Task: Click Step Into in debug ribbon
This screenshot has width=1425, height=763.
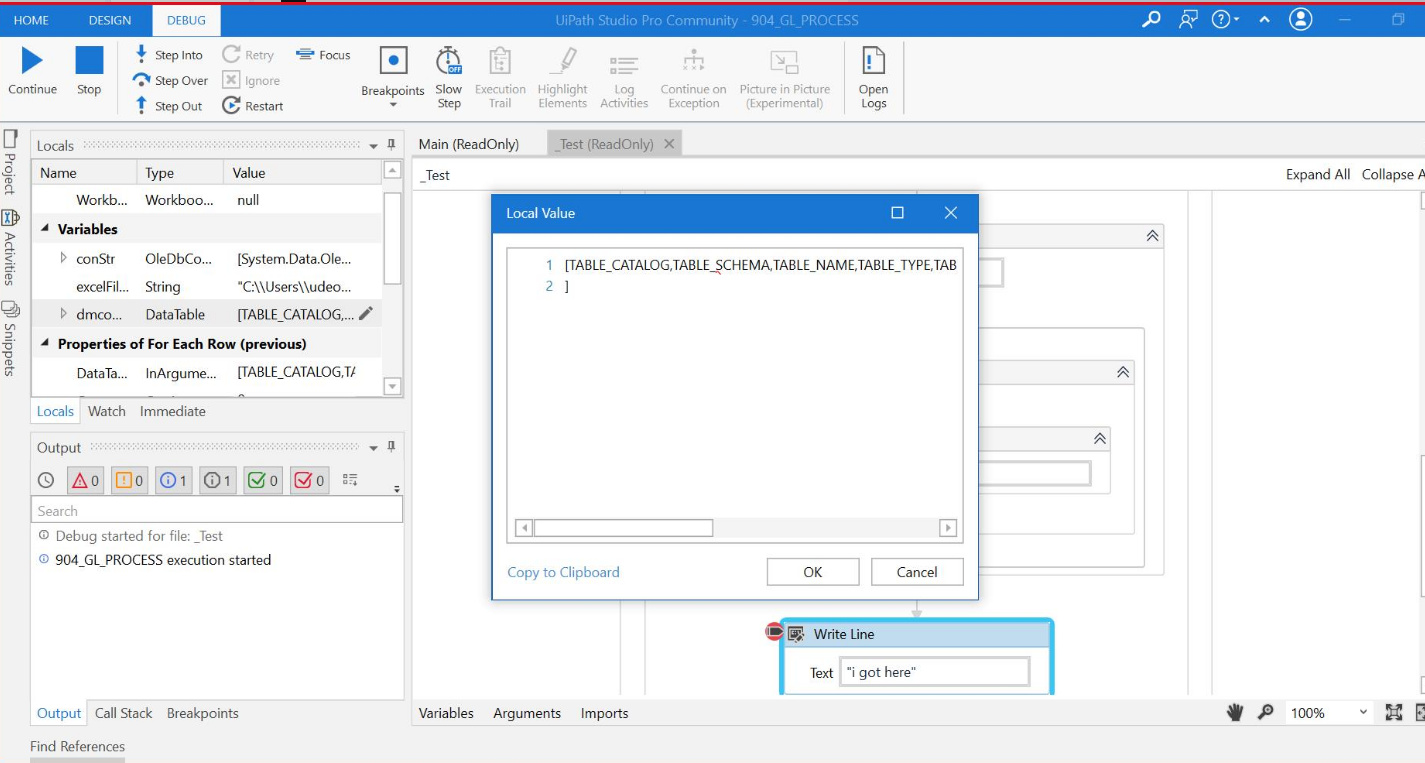Action: 168,55
